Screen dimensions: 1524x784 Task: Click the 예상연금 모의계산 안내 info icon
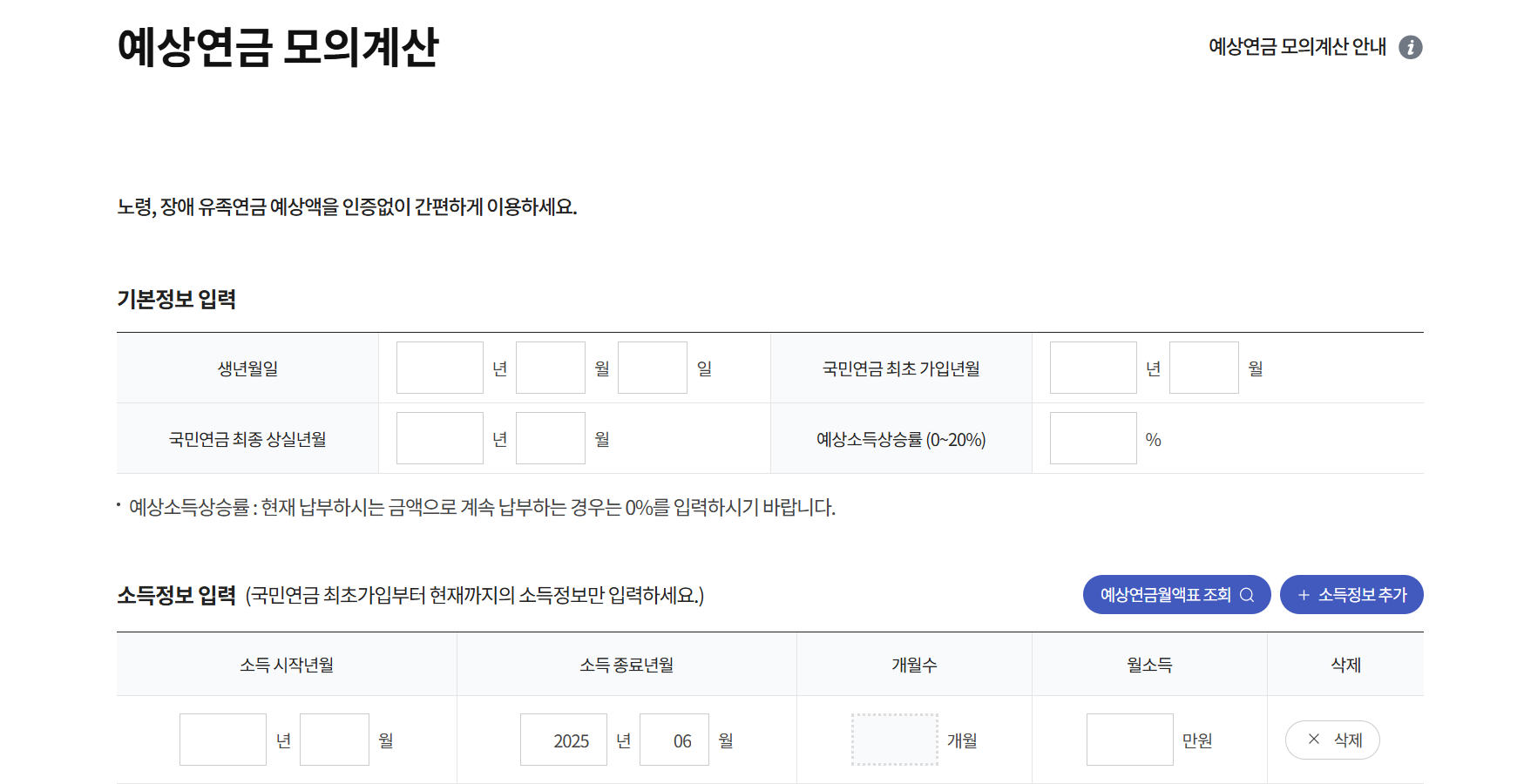(1412, 48)
